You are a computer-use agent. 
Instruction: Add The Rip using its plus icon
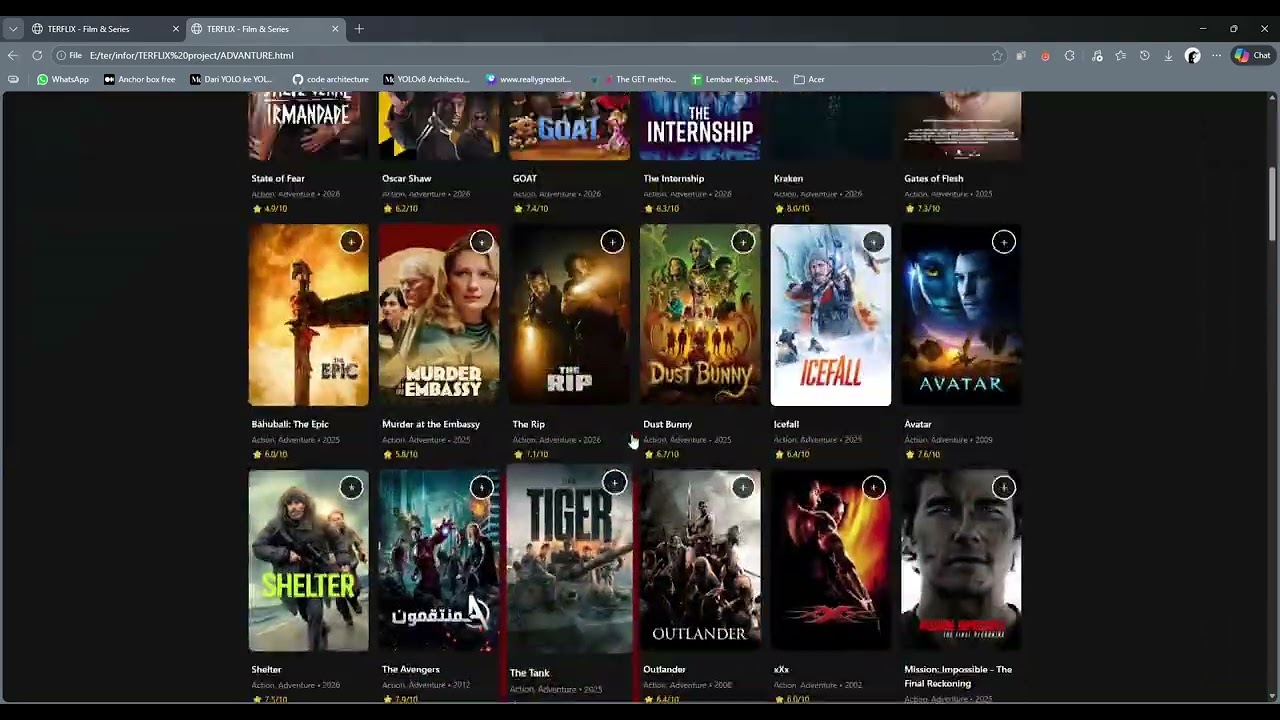[x=612, y=242]
